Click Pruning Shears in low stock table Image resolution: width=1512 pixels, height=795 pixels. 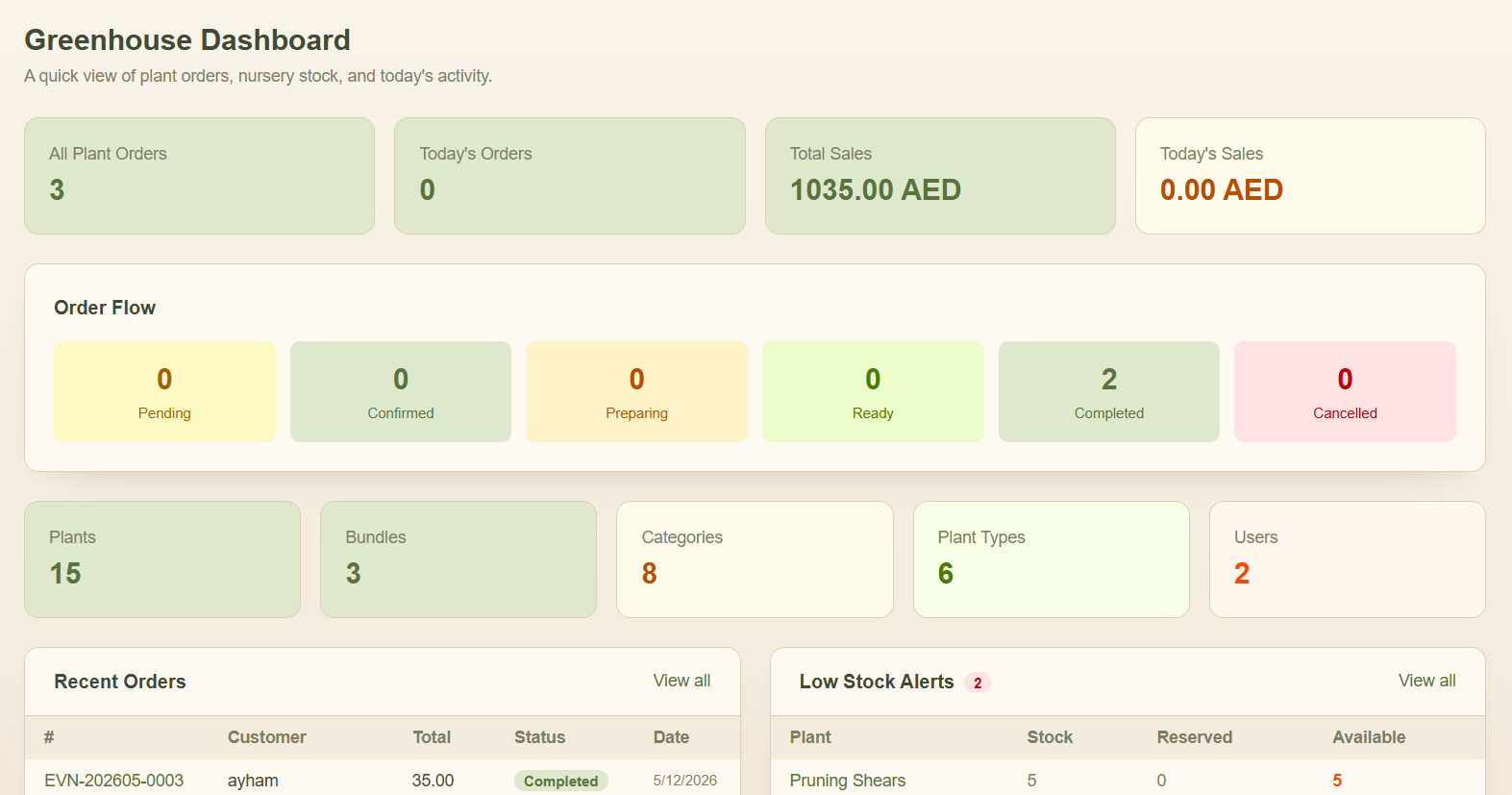(848, 781)
